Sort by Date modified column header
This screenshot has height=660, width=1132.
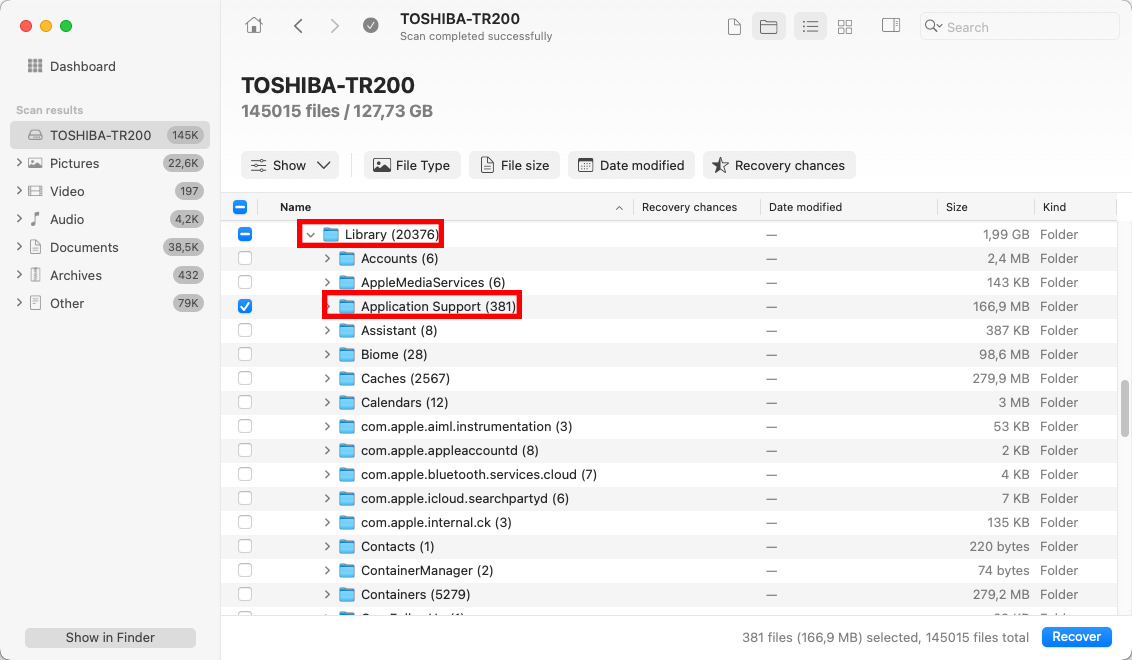coord(805,207)
